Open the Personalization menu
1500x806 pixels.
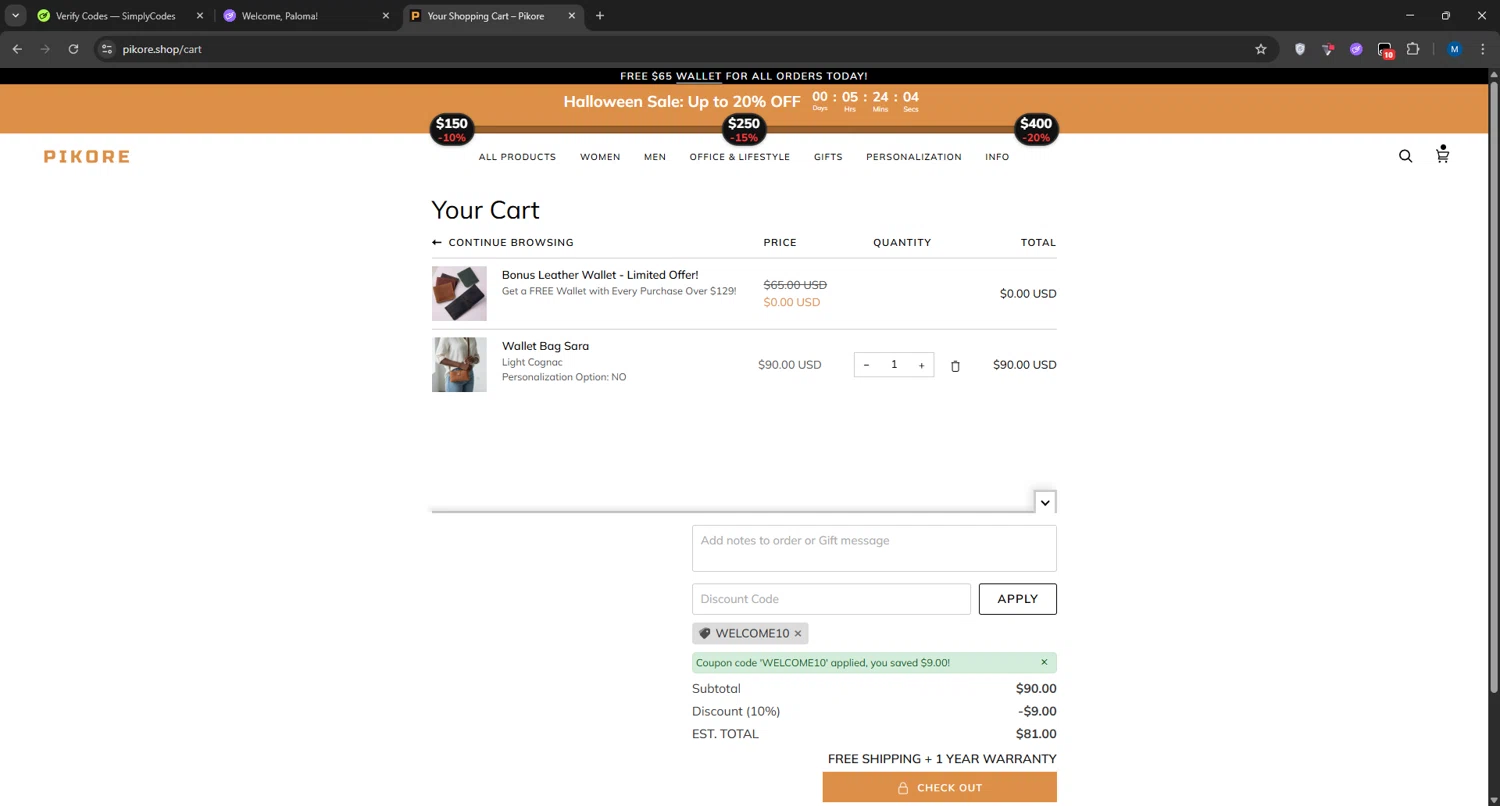[914, 157]
